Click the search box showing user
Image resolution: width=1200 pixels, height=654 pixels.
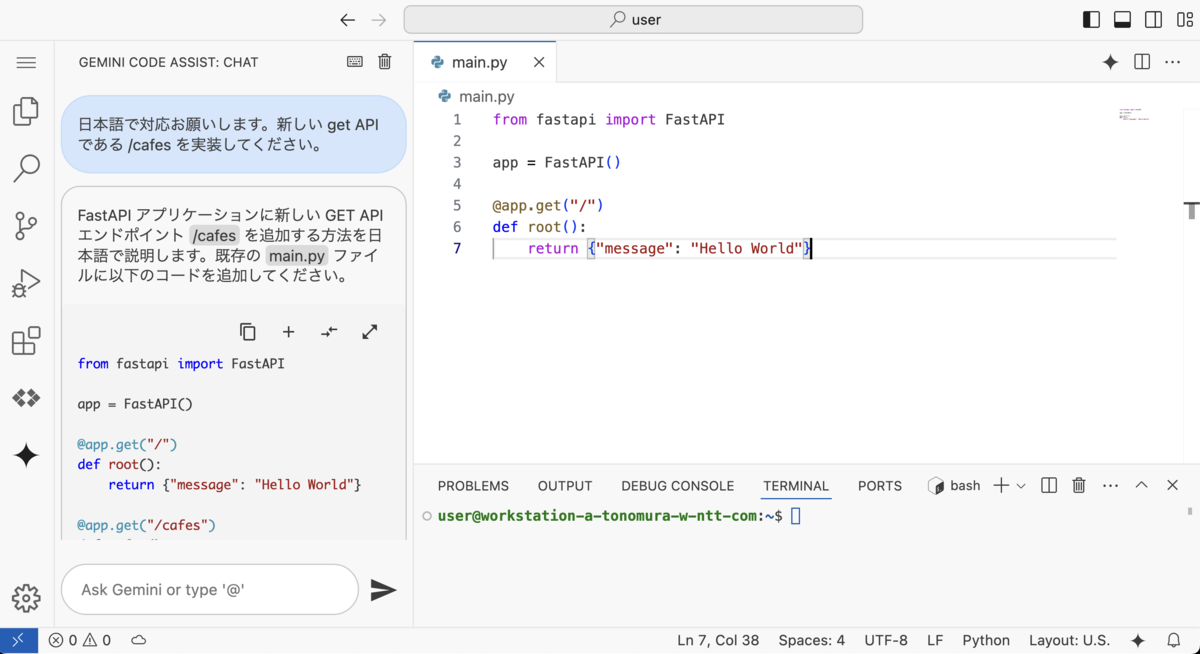(x=633, y=20)
